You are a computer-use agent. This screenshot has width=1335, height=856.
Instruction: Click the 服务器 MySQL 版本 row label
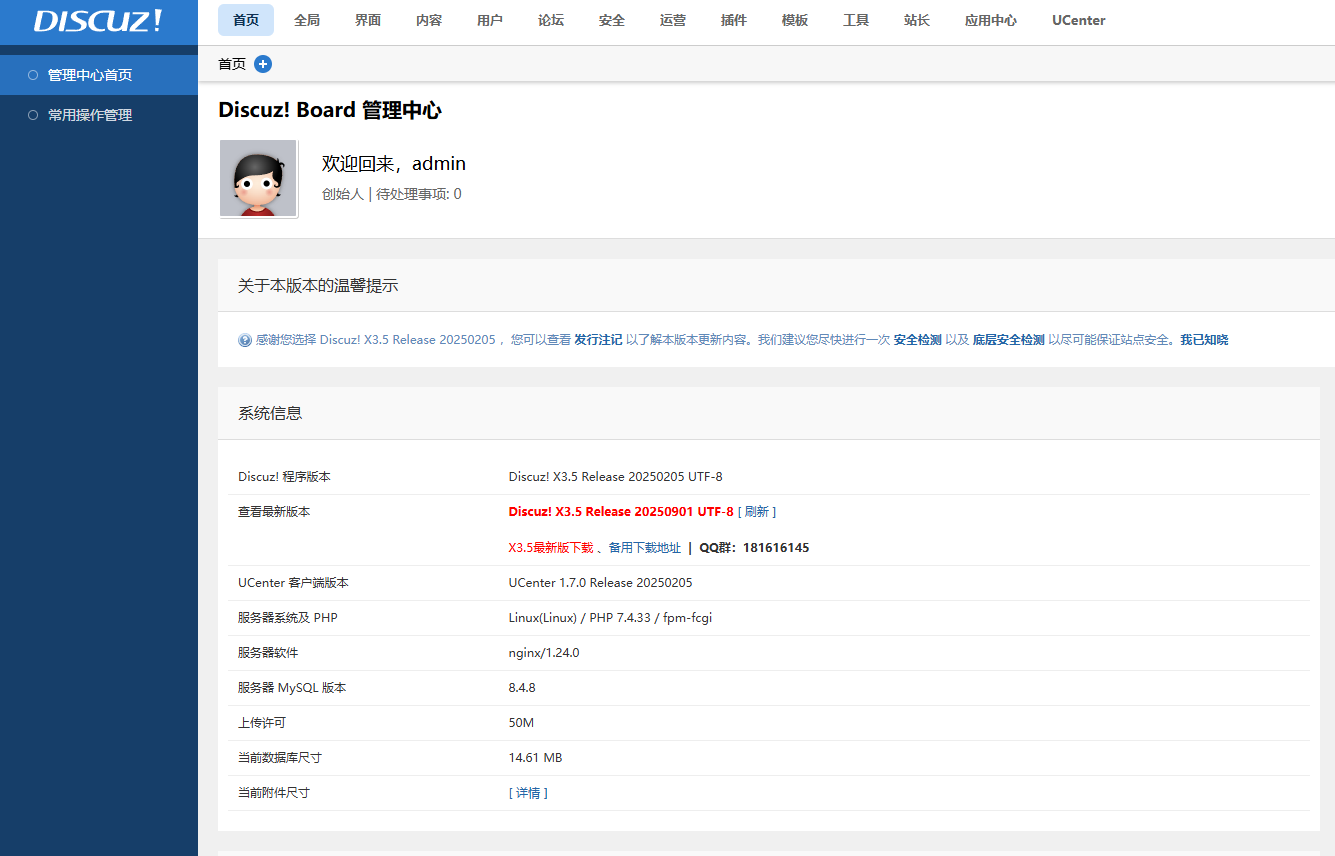tap(292, 688)
